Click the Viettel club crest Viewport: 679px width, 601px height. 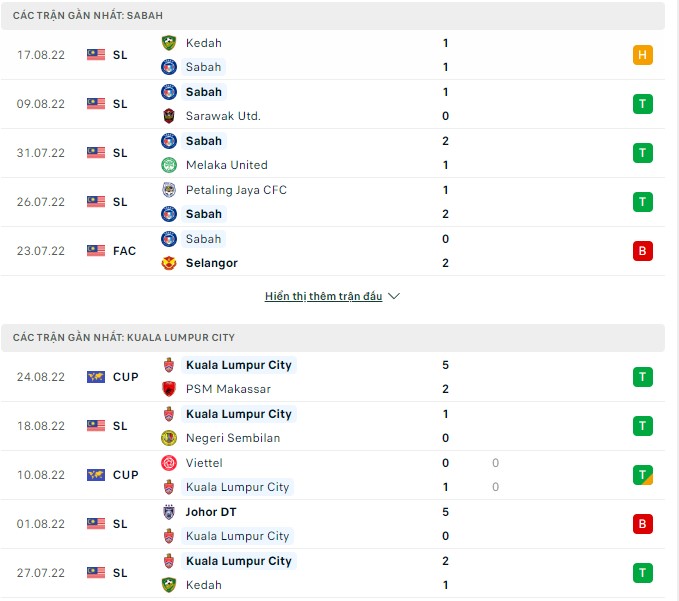point(169,463)
